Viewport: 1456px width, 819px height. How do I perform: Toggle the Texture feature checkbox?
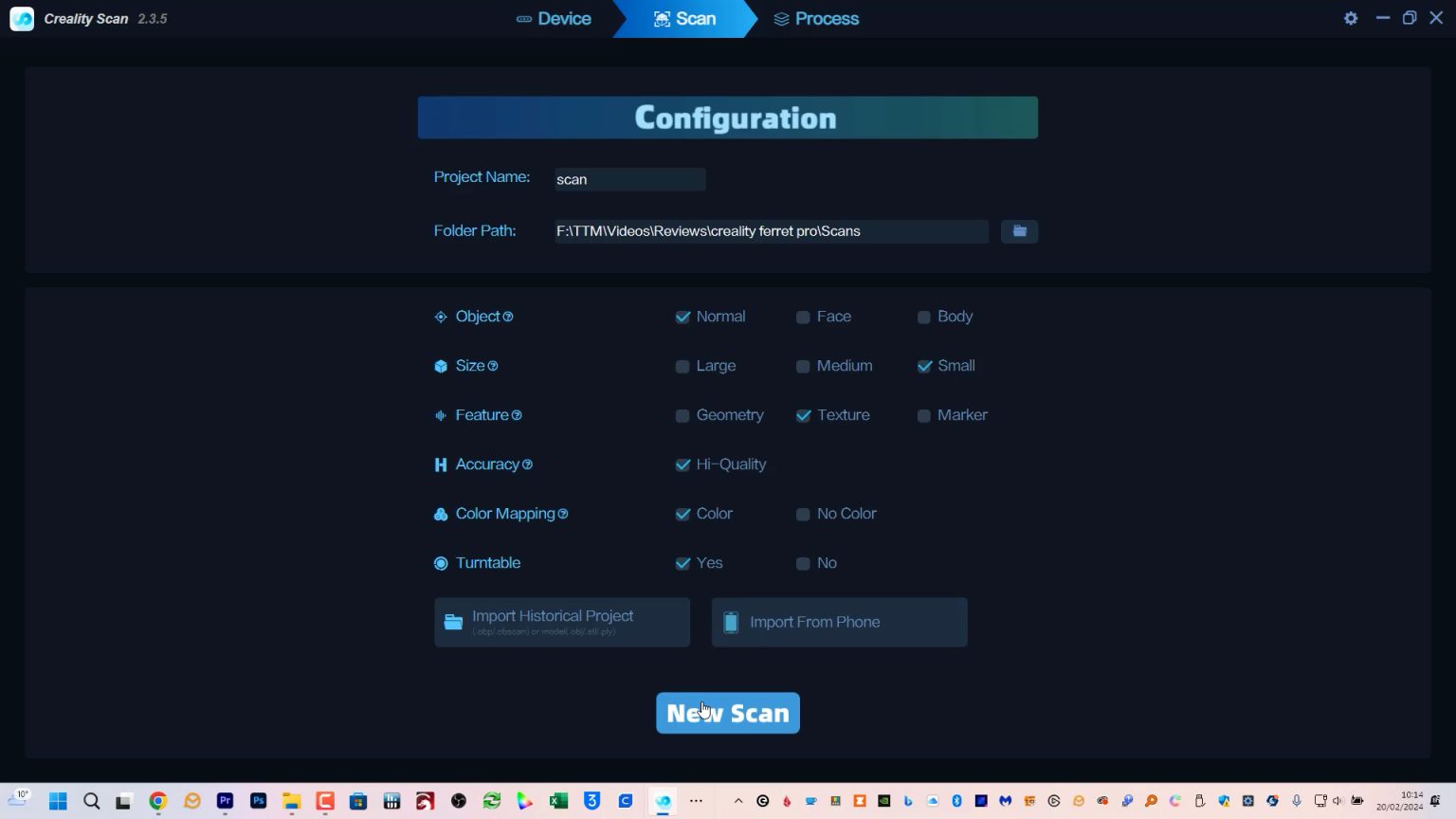[x=804, y=415]
